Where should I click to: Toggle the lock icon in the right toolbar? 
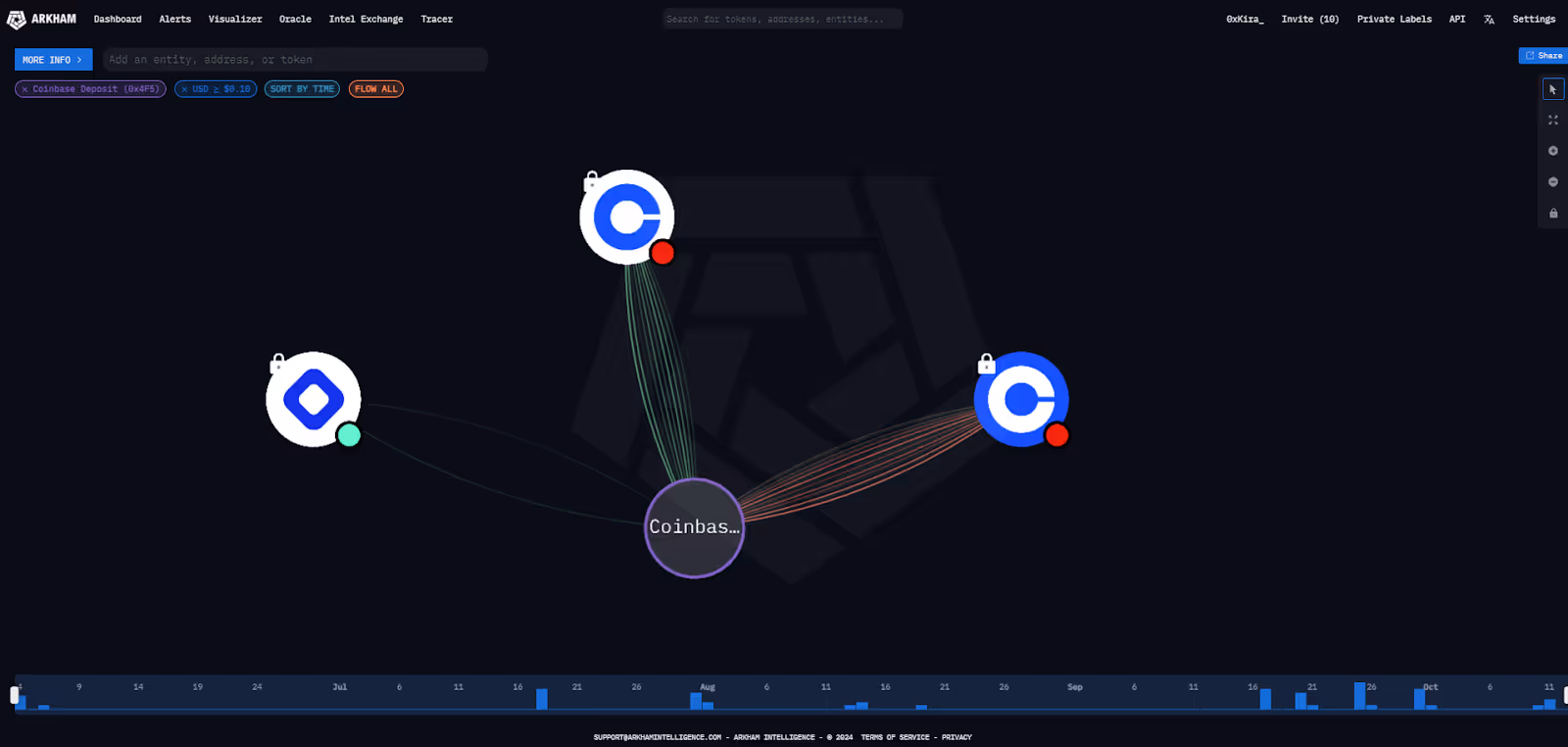click(1553, 214)
